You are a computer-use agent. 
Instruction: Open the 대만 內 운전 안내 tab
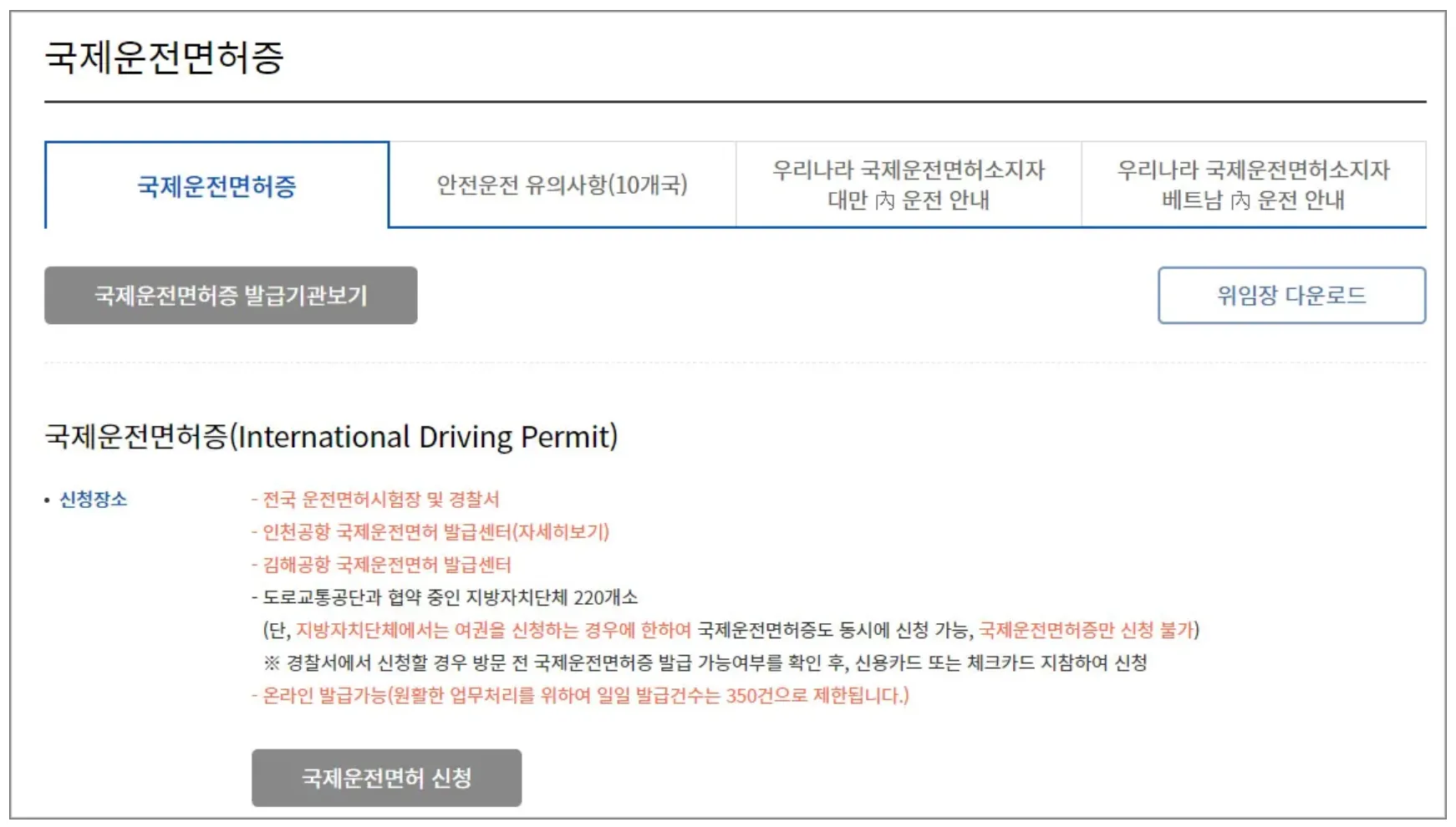(909, 185)
